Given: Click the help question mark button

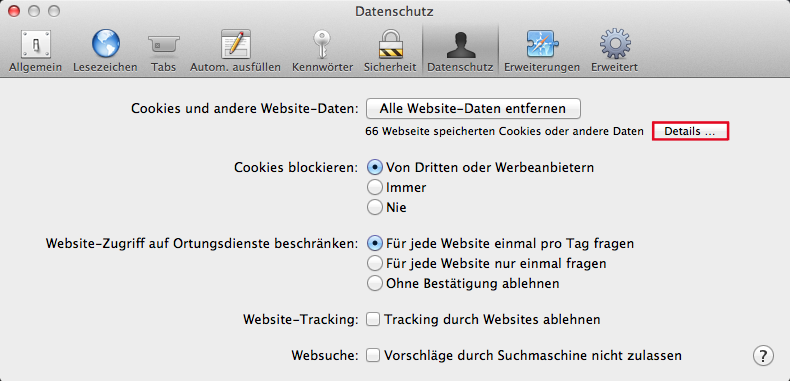Looking at the screenshot, I should coord(763,355).
